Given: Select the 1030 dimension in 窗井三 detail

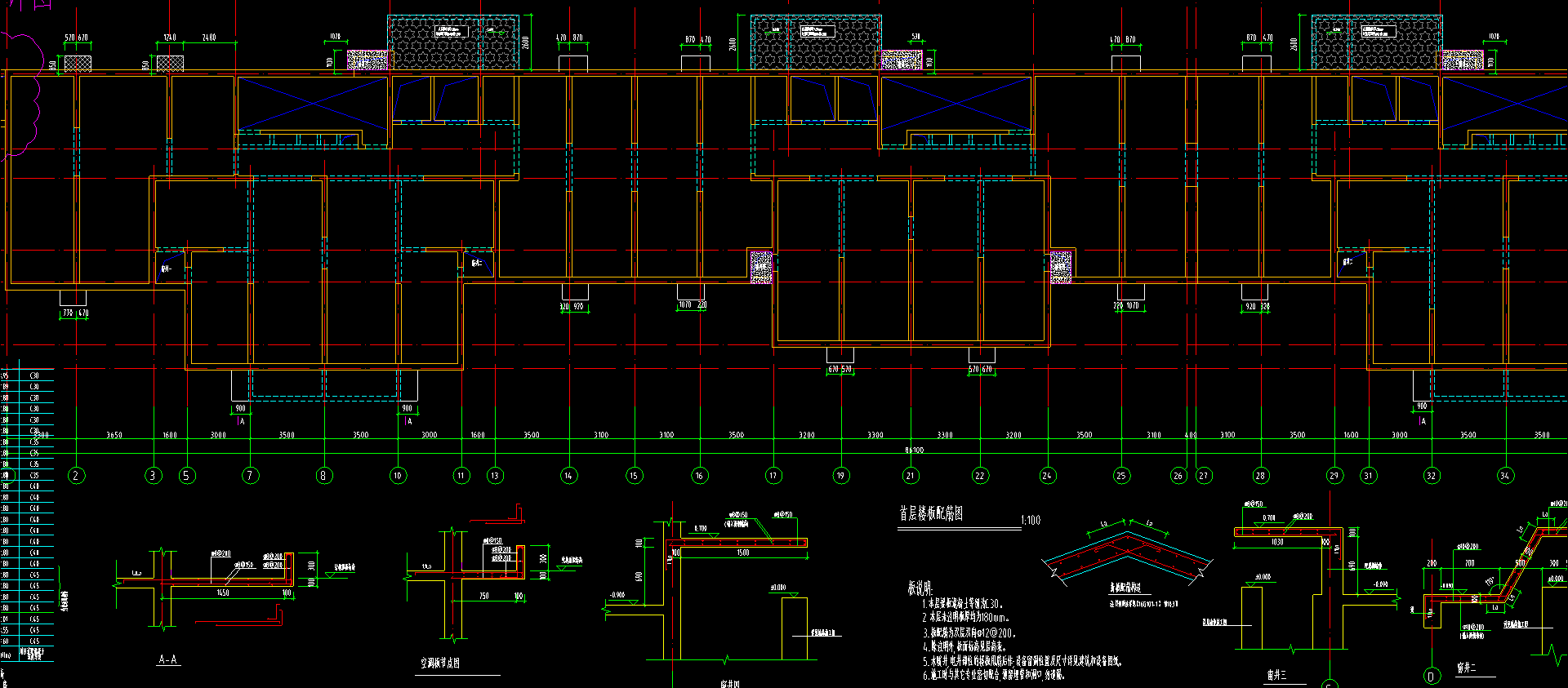Looking at the screenshot, I should (x=1277, y=542).
